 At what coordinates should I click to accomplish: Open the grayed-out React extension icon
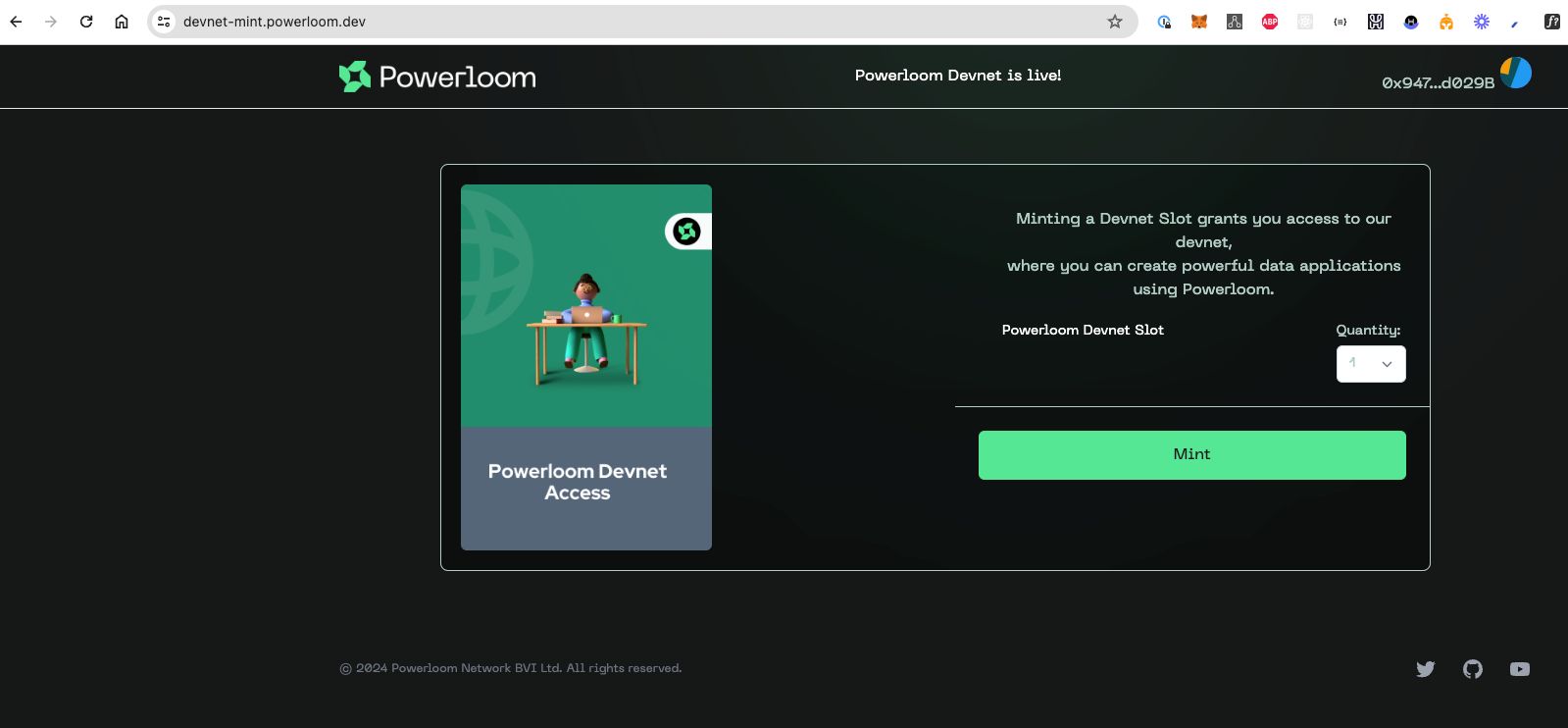coord(1305,22)
